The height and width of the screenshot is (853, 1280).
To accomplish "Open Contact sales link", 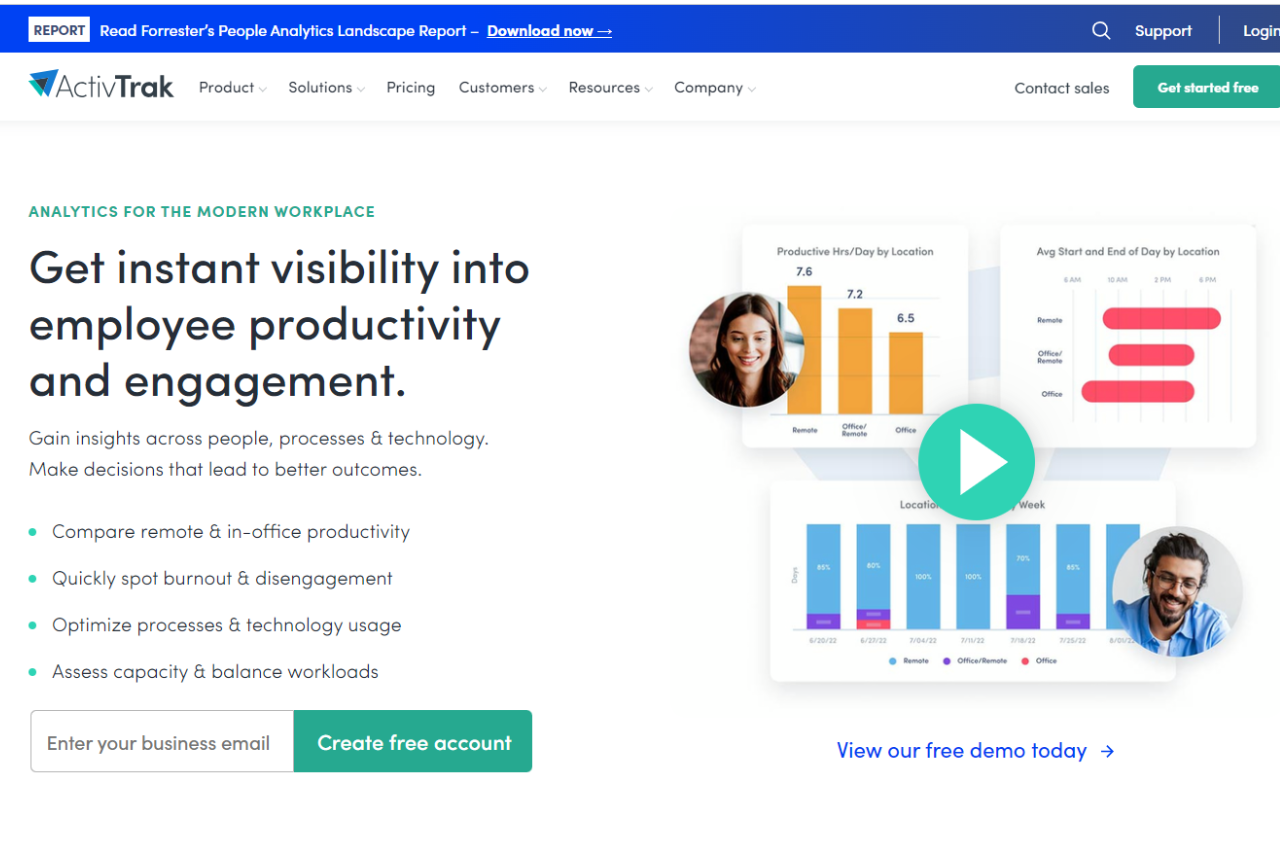I will (1062, 88).
